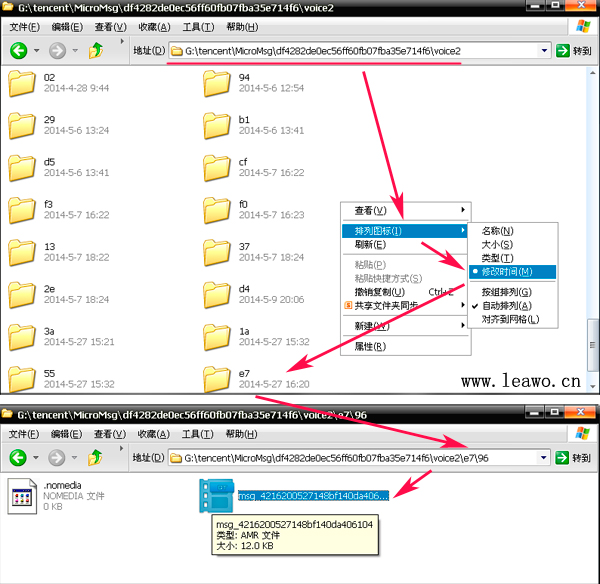Click green Go arrow in e7\96 window
600x584 pixels.
coord(562,458)
